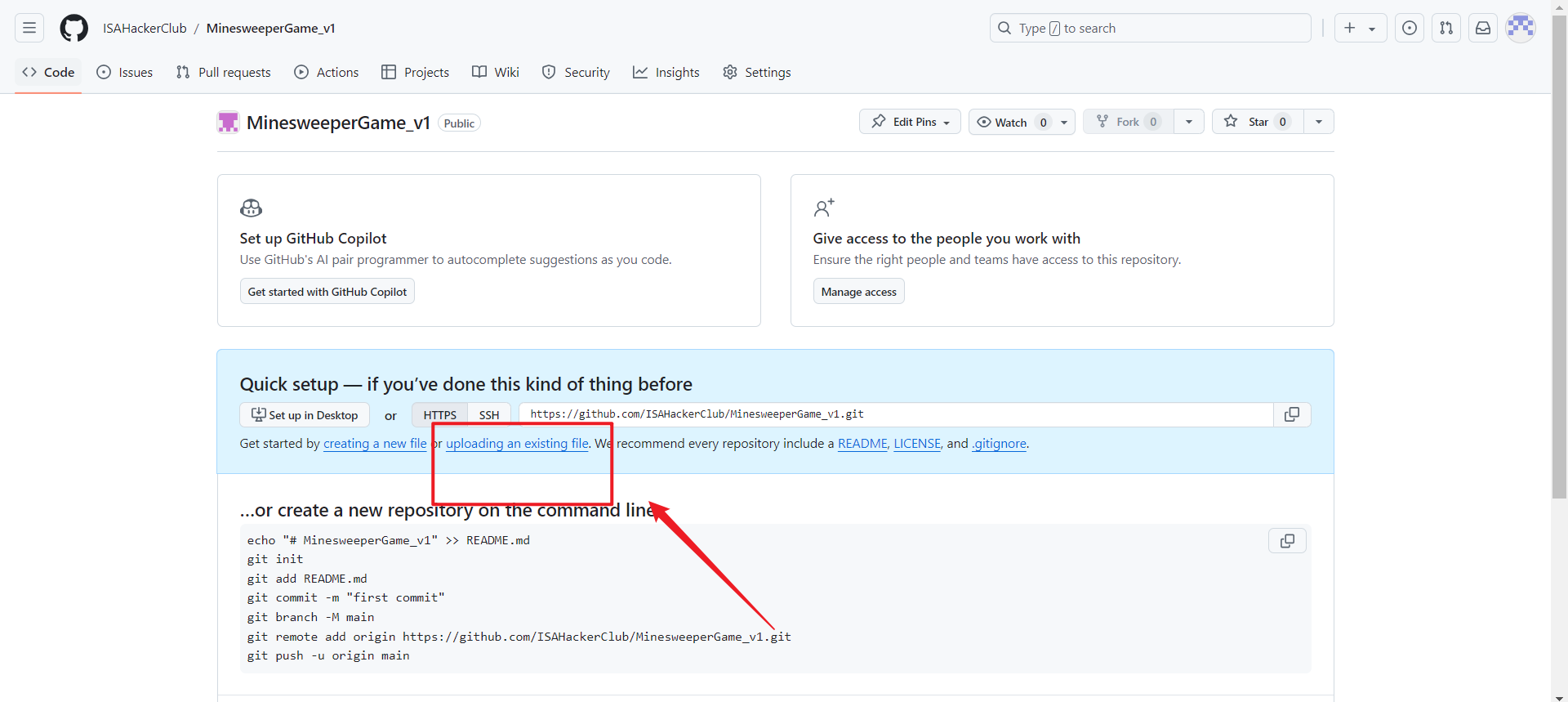Open the Projects tab

point(416,72)
